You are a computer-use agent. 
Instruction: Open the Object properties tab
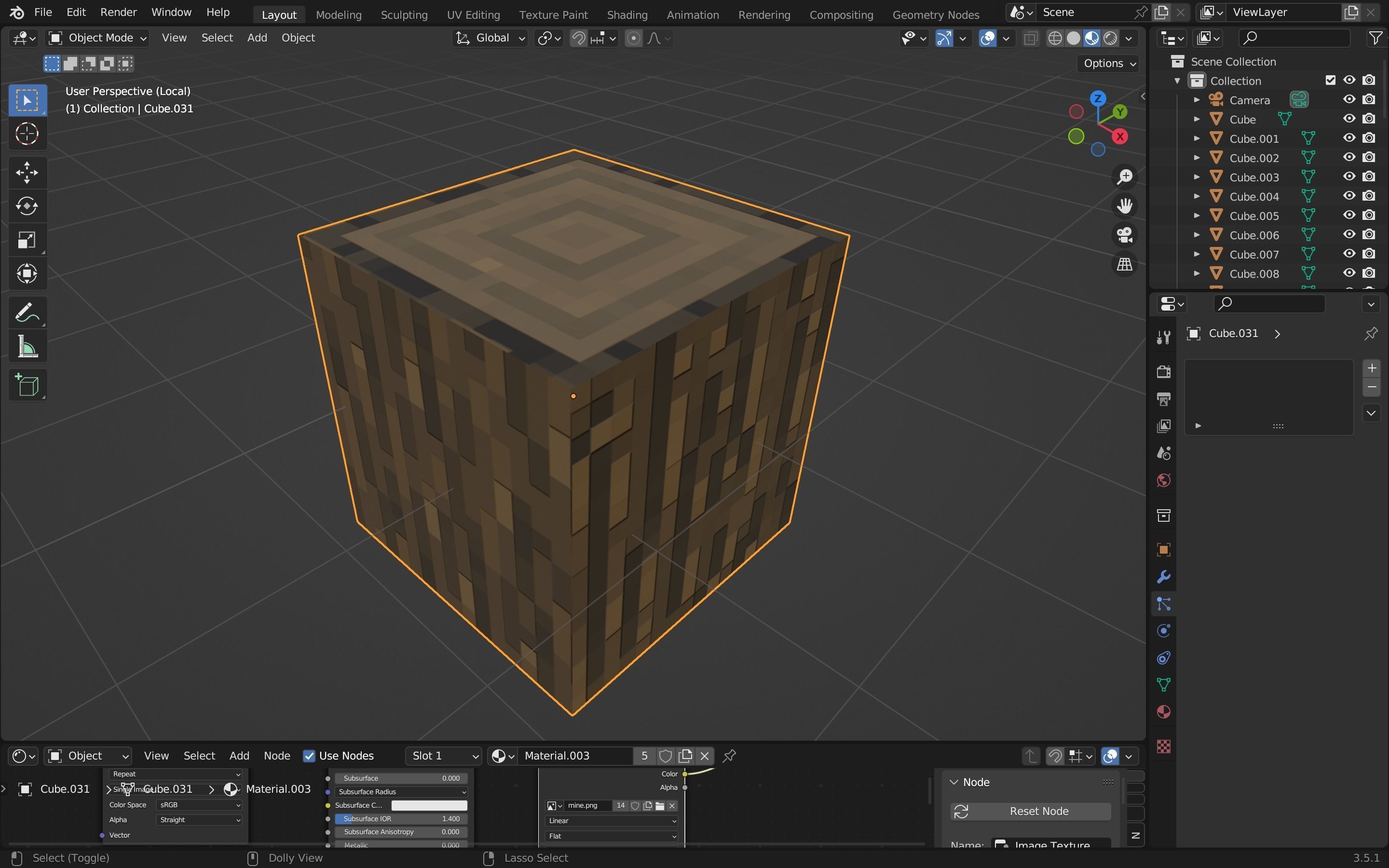[1163, 550]
